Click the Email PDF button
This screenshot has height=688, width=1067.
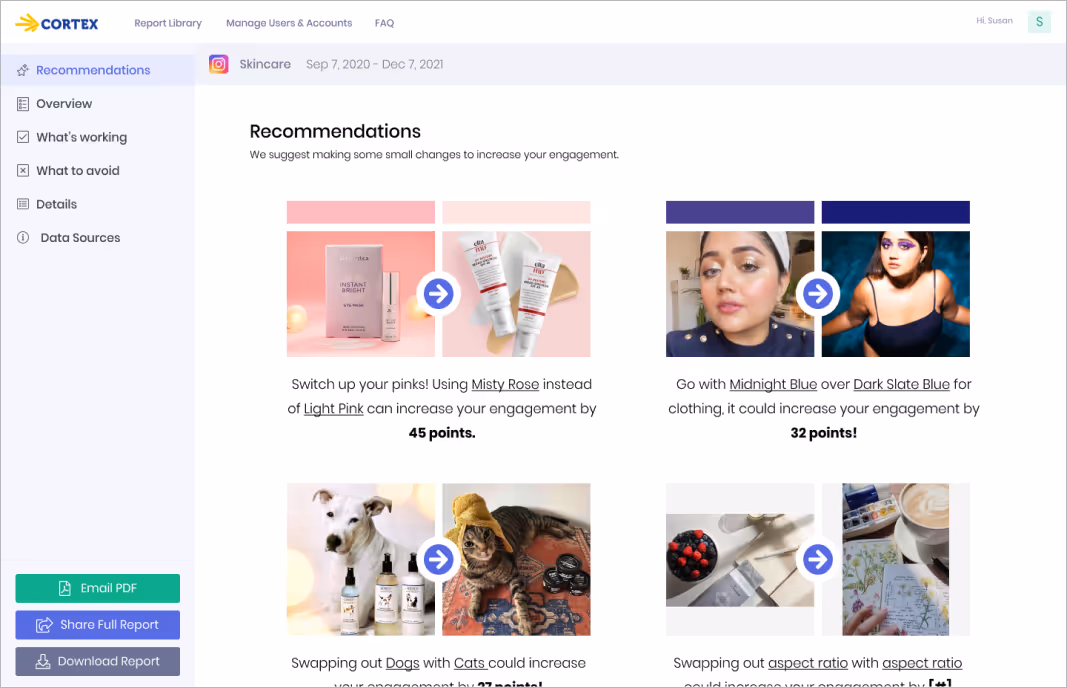[98, 588]
